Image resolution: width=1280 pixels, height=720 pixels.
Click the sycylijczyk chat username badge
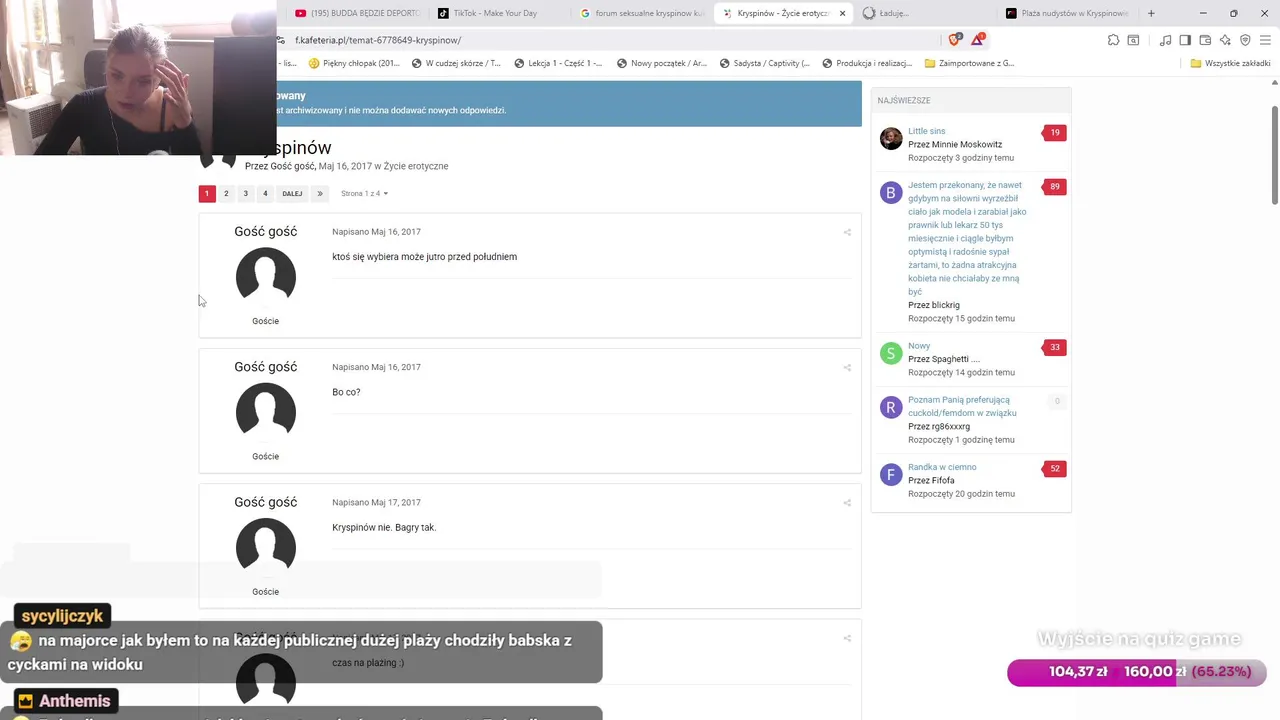[62, 616]
